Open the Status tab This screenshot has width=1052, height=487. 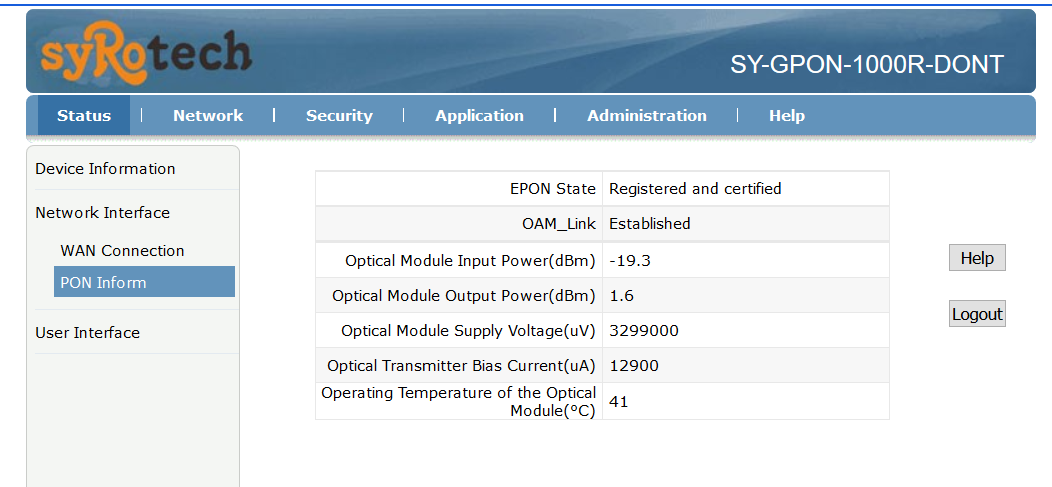(x=84, y=116)
